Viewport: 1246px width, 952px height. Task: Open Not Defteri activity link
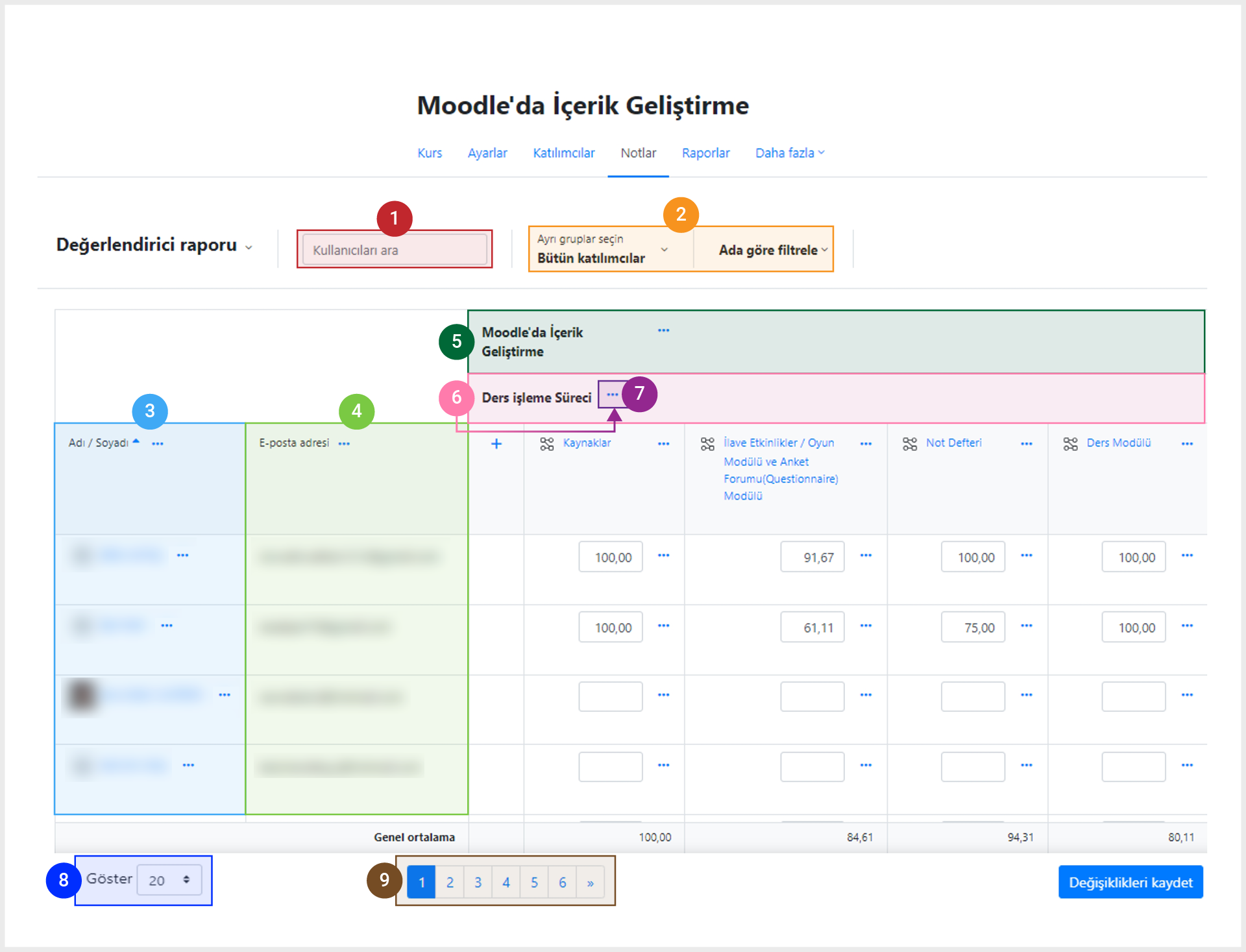coord(953,443)
